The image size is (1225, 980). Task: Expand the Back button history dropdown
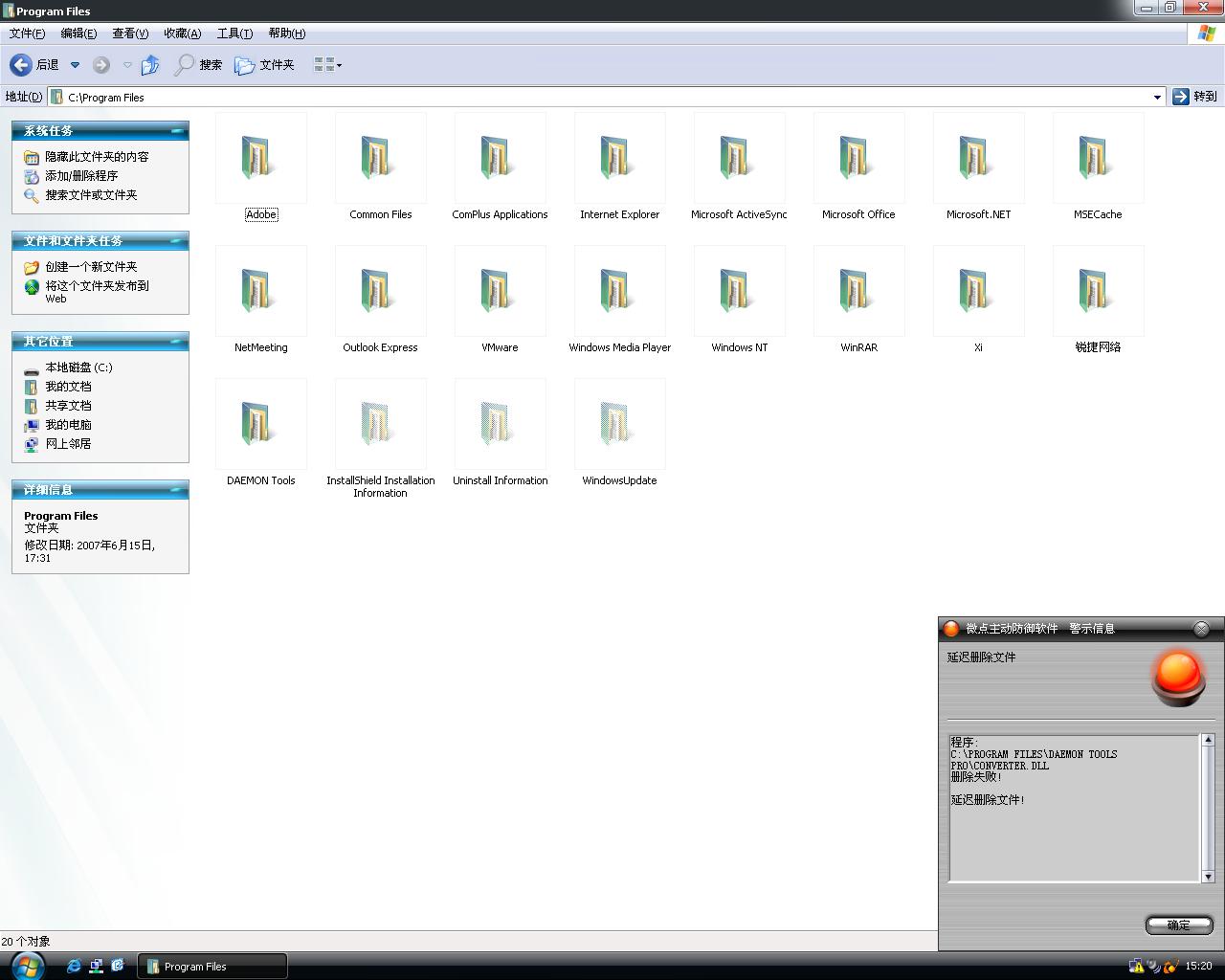pyautogui.click(x=75, y=65)
